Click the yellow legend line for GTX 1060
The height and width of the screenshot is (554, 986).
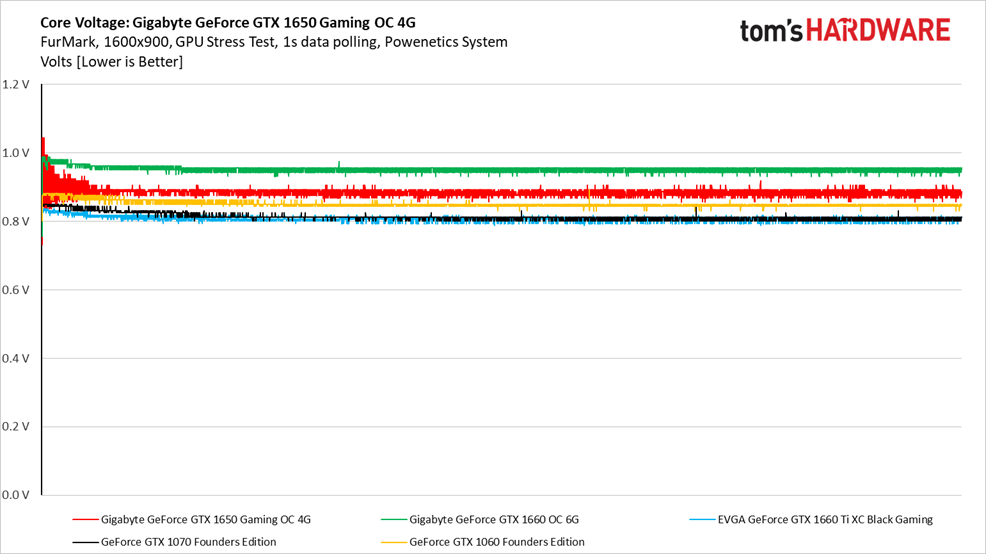pos(394,541)
